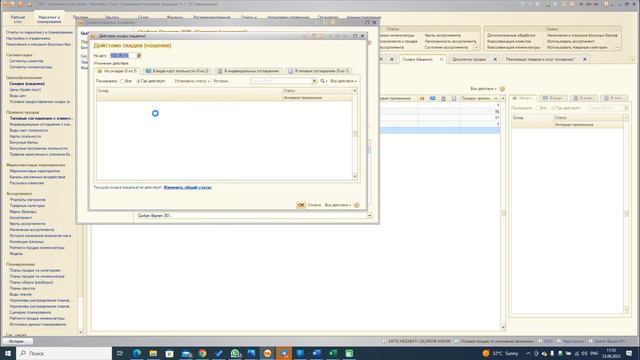Open Установить статус dropdown in dialog
Image resolution: width=640 pixels, height=360 pixels.
(x=192, y=81)
